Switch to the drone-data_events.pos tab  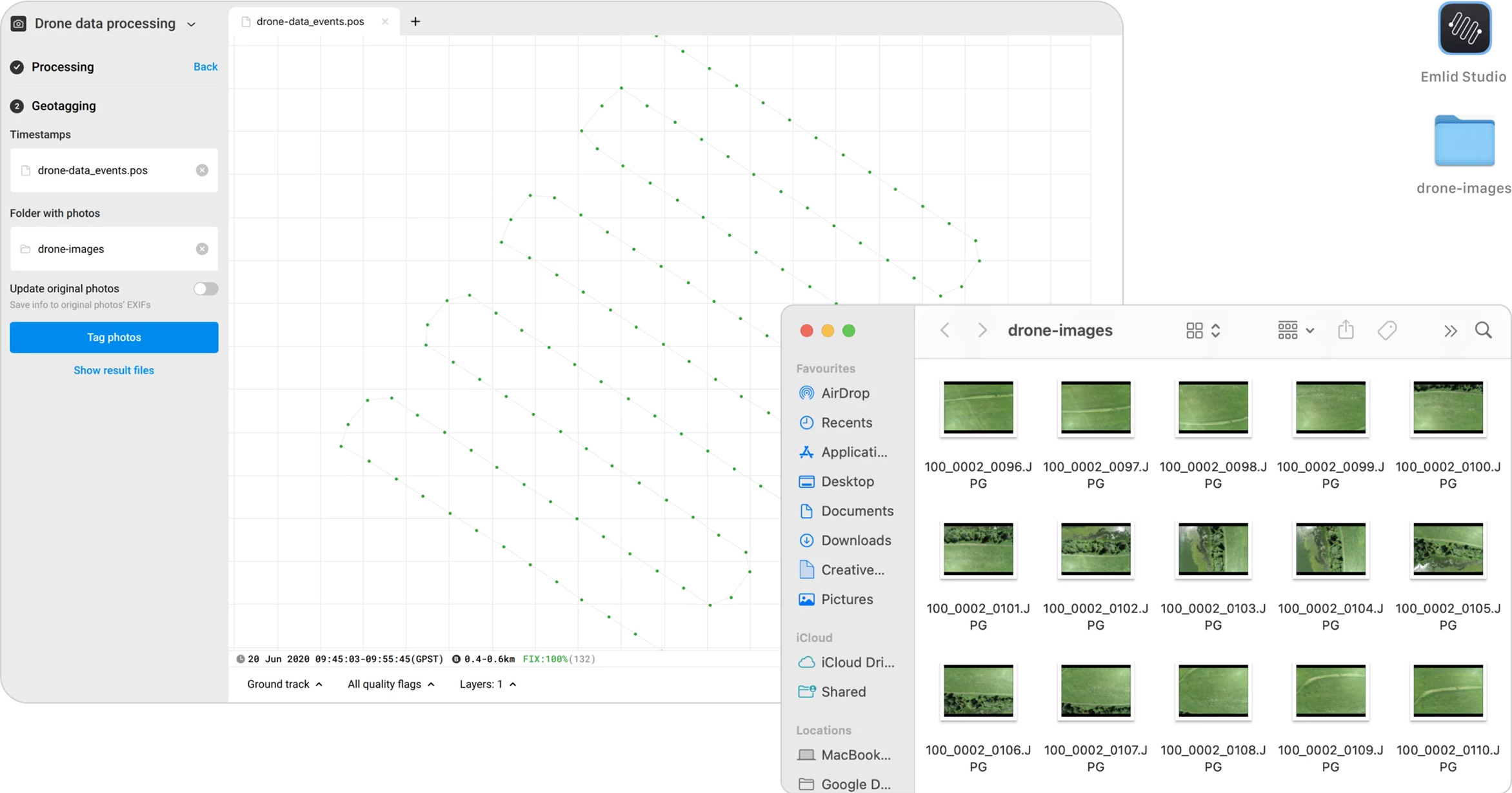click(309, 21)
